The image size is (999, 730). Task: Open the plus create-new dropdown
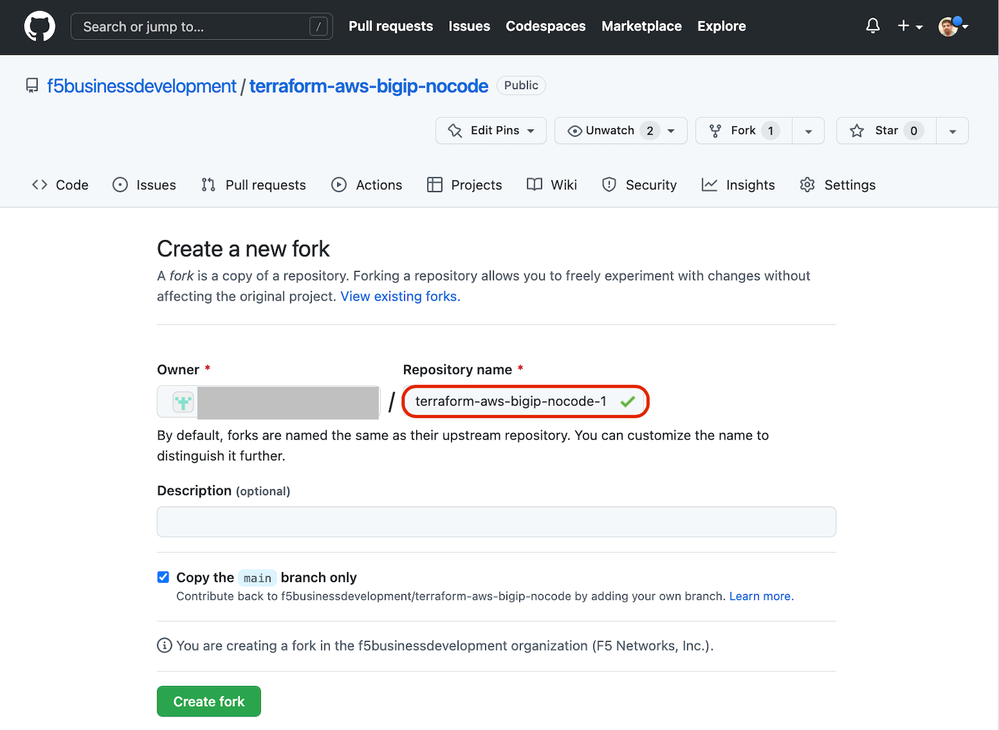[x=909, y=27]
